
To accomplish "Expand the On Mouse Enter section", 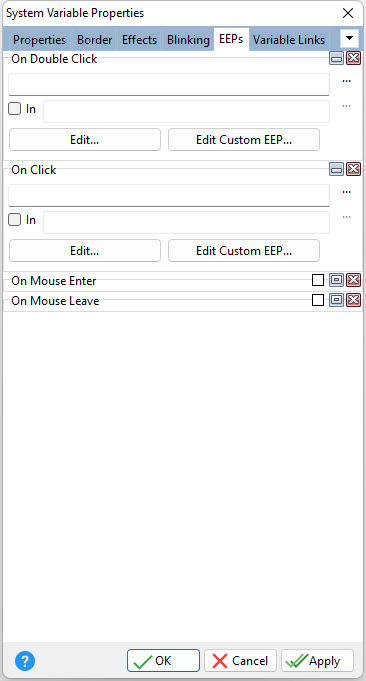I will coord(336,281).
